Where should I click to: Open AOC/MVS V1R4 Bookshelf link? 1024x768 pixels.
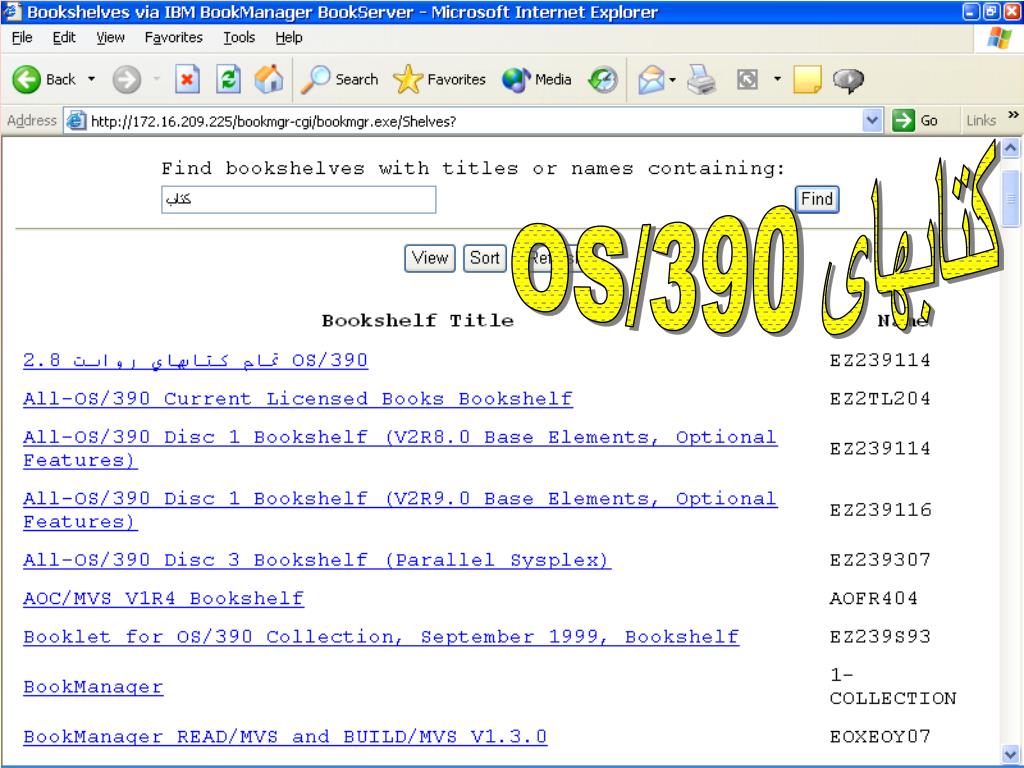tap(163, 599)
